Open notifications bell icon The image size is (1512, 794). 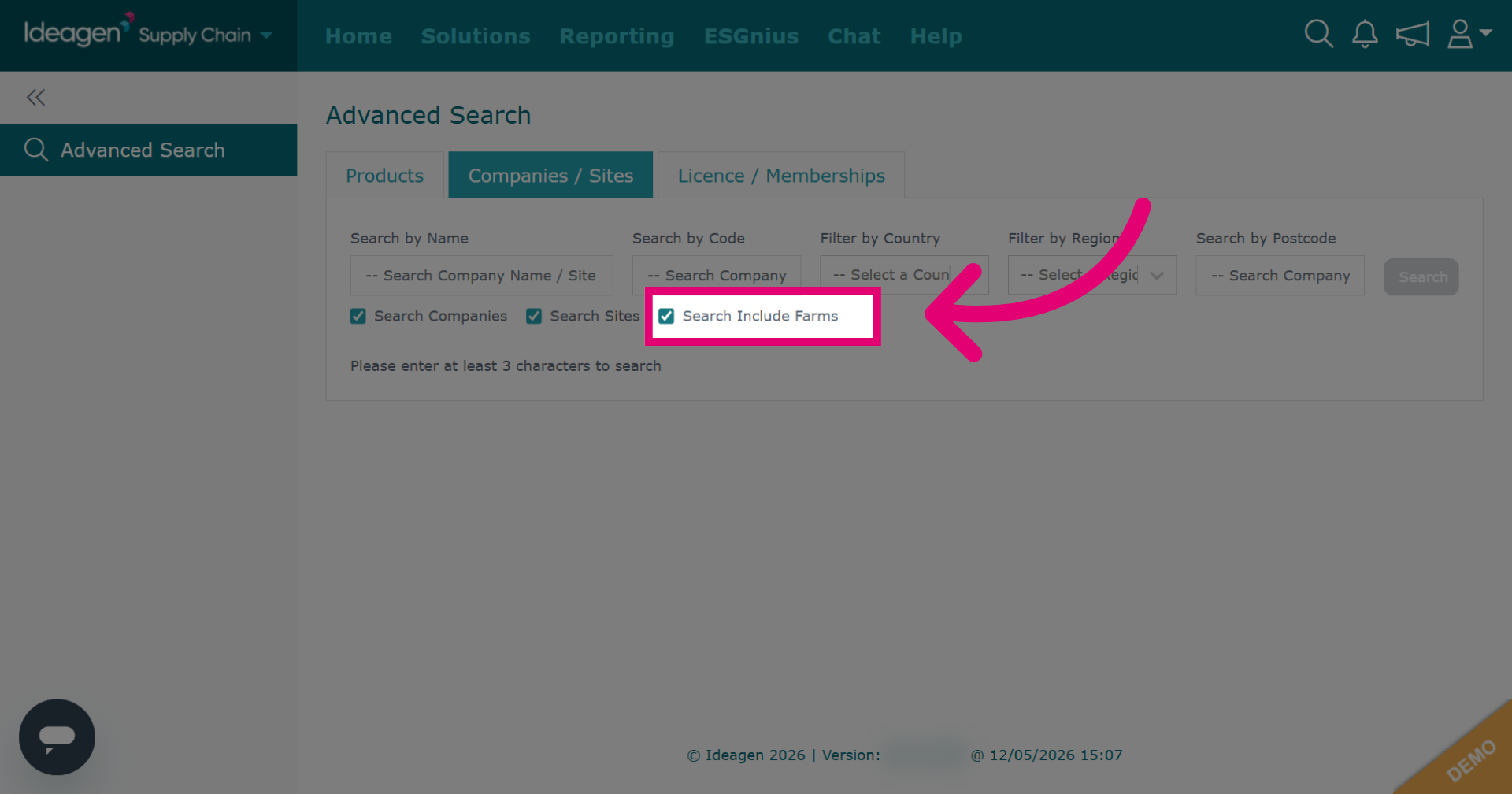click(x=1365, y=35)
